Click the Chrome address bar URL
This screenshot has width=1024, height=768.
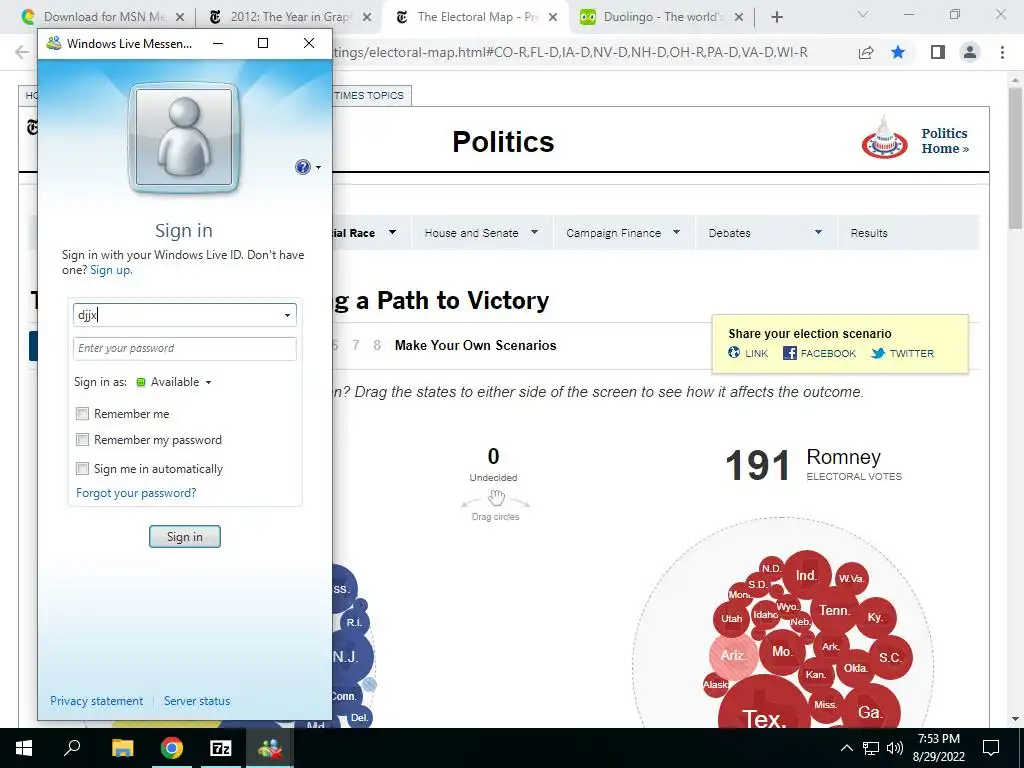click(x=570, y=52)
